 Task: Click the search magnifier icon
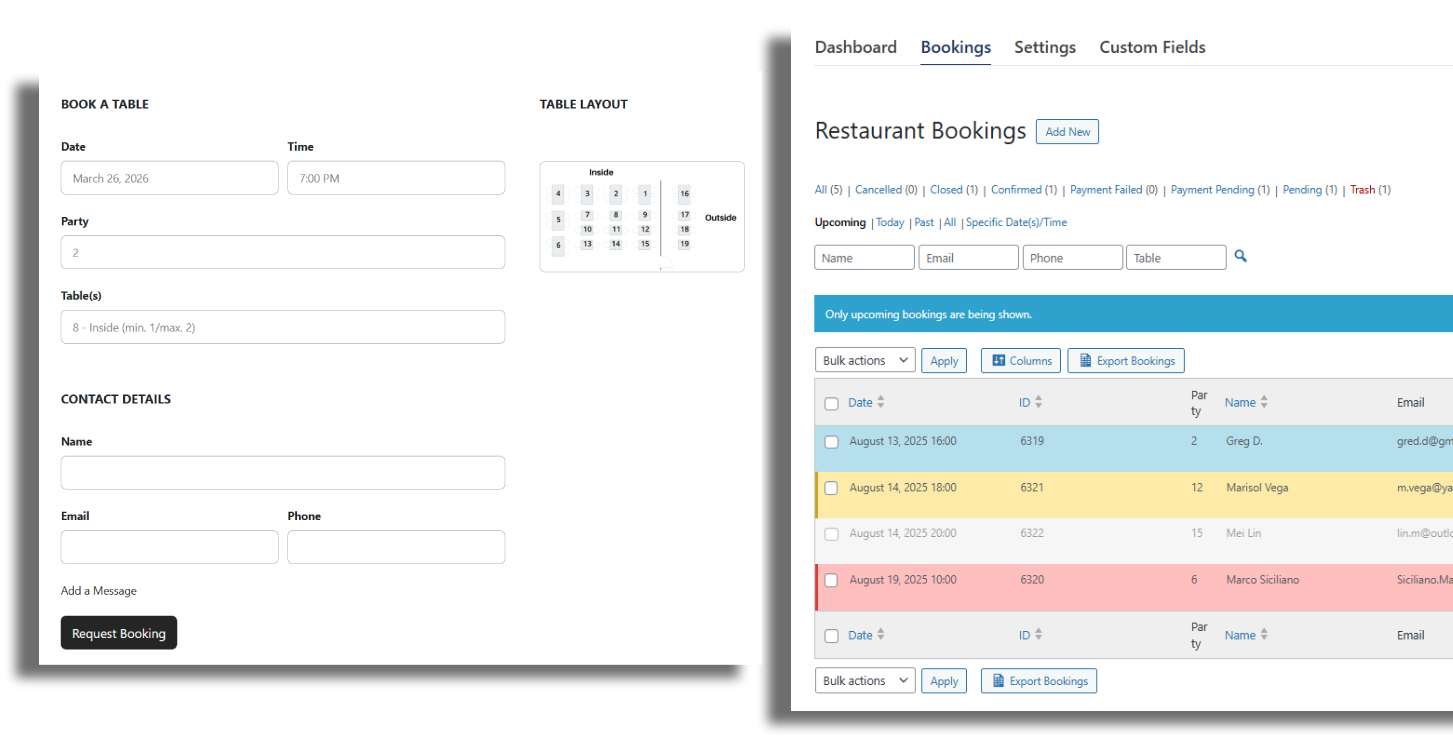tap(1240, 257)
